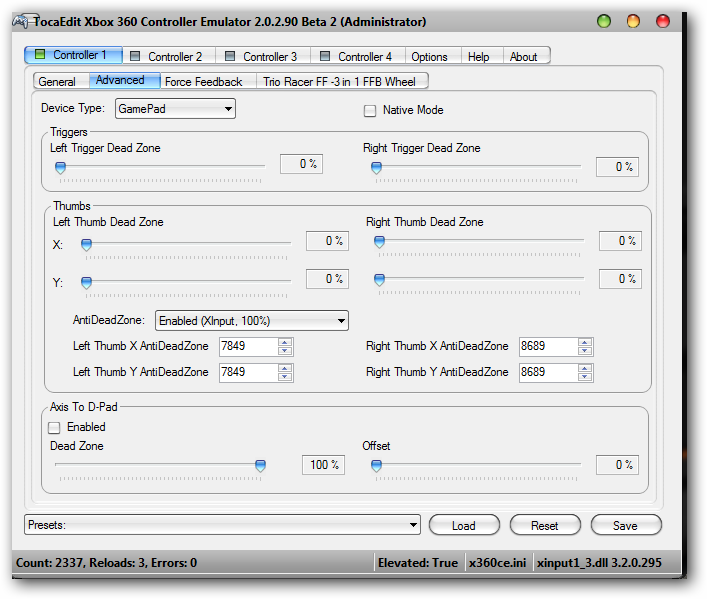Click Right Trigger Dead Zone percent field
The width and height of the screenshot is (707, 599).
click(617, 166)
